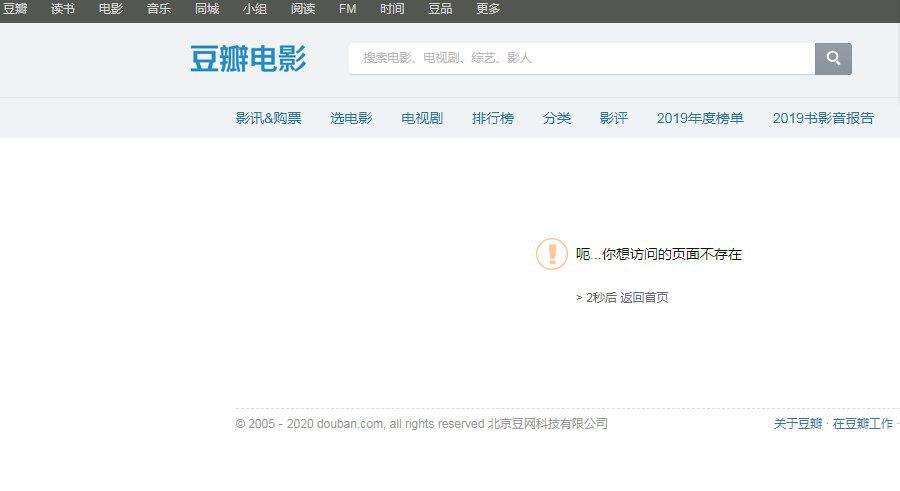Select 分类 in the navigation bar
This screenshot has width=900, height=491.
pos(557,118)
